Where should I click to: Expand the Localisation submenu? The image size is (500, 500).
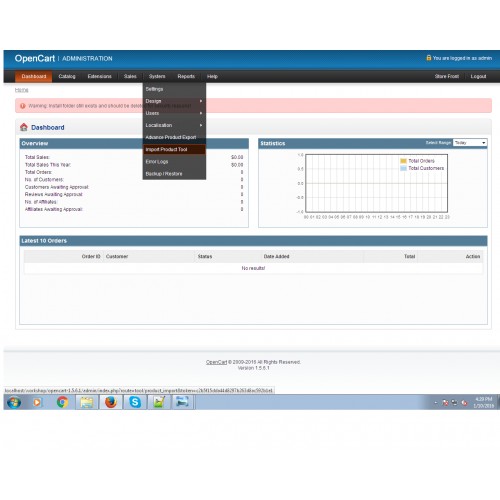pyautogui.click(x=174, y=125)
